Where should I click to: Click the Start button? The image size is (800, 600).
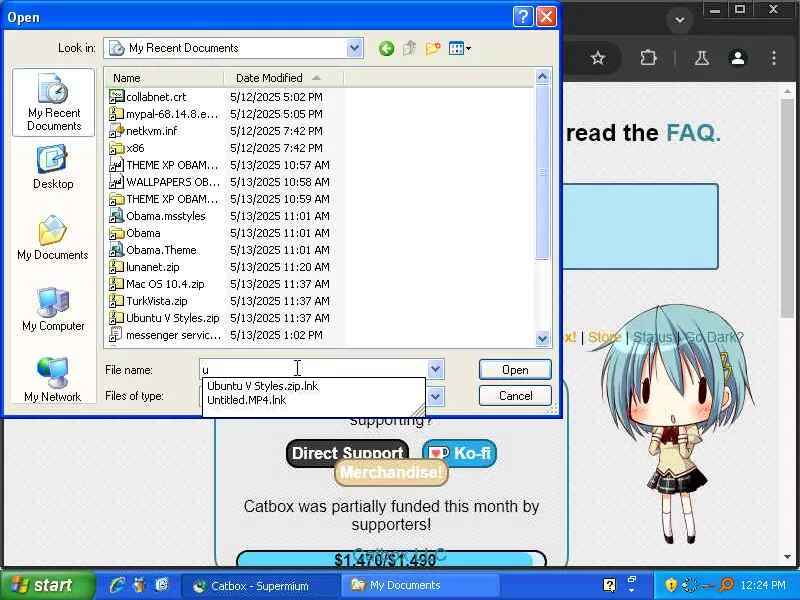pos(46,585)
